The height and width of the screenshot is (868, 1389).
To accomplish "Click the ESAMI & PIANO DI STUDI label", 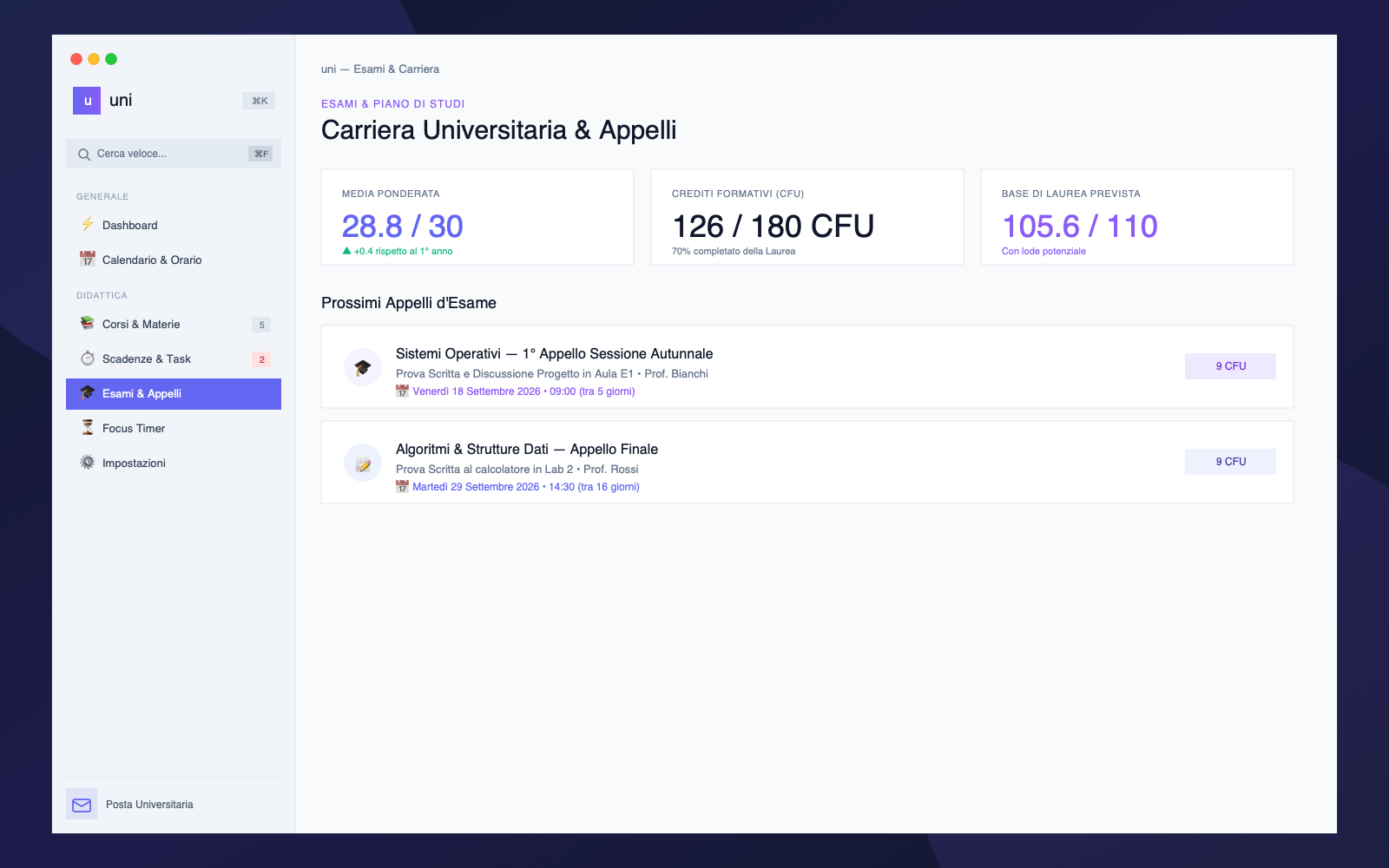I will (393, 104).
